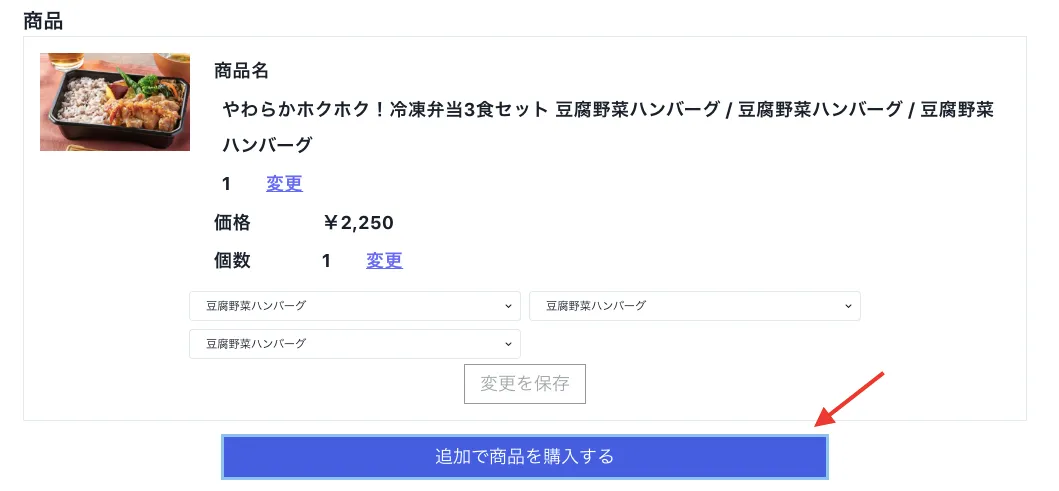The height and width of the screenshot is (491, 1059).
Task: Click the bento product thumbnail image
Action: click(115, 102)
